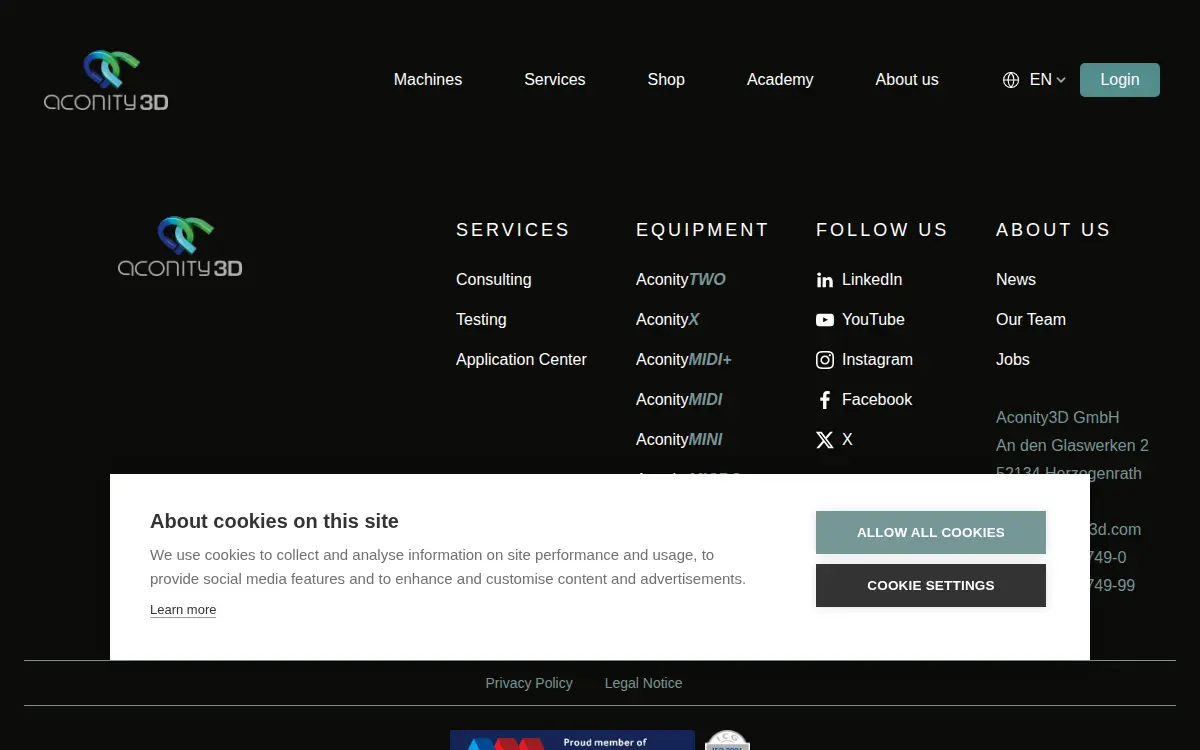Image resolution: width=1200 pixels, height=750 pixels.
Task: Open the YouTube icon link
Action: pos(825,320)
